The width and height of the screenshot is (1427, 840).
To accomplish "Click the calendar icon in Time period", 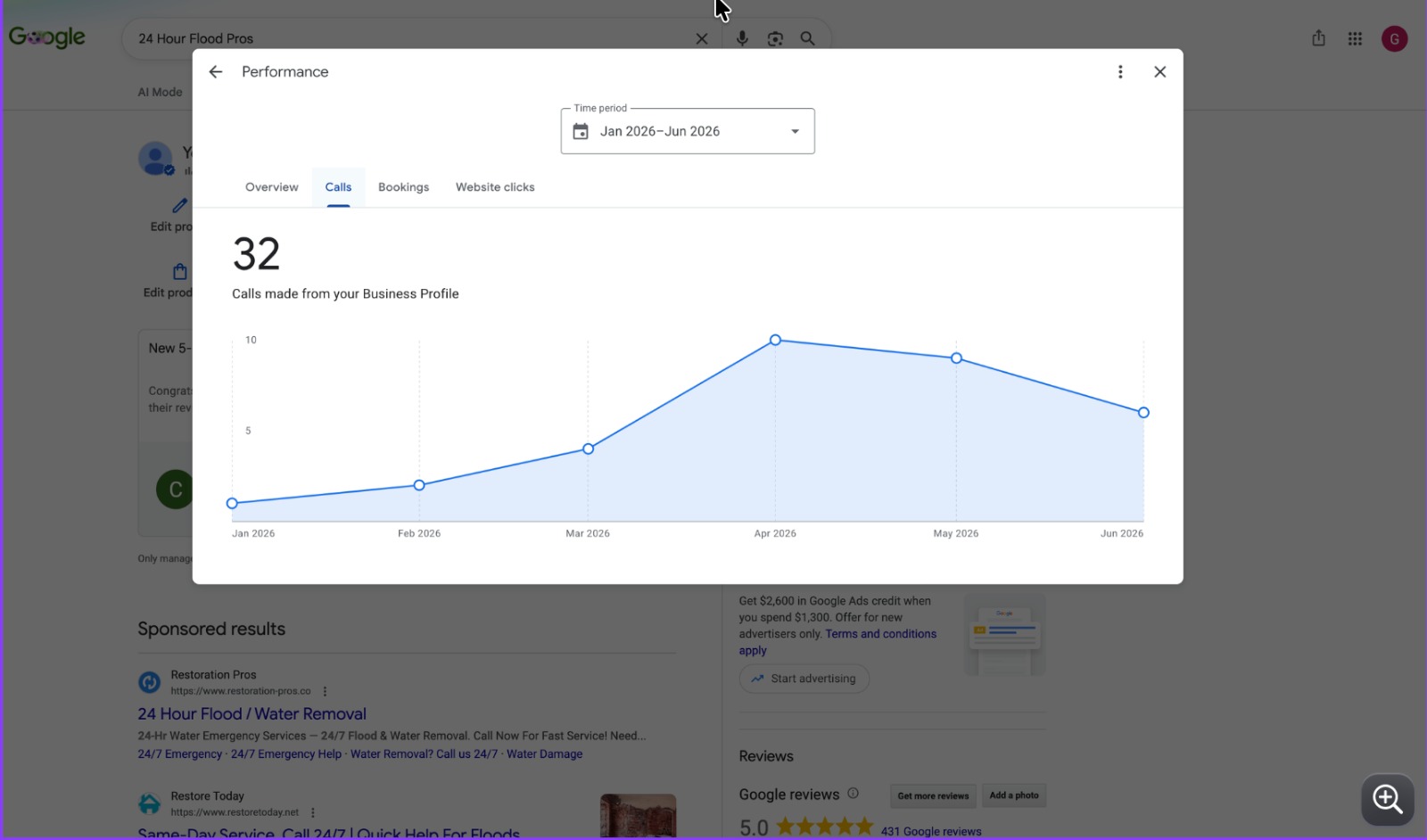I will [581, 132].
